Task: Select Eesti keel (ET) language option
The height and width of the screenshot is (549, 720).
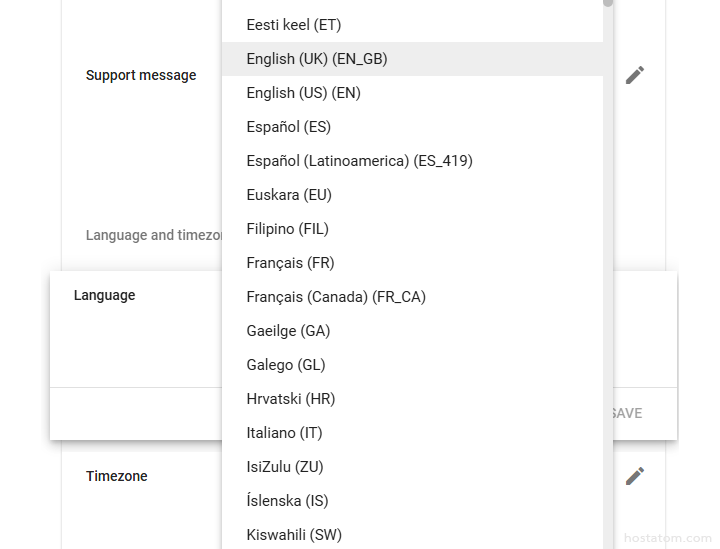Action: tap(294, 25)
